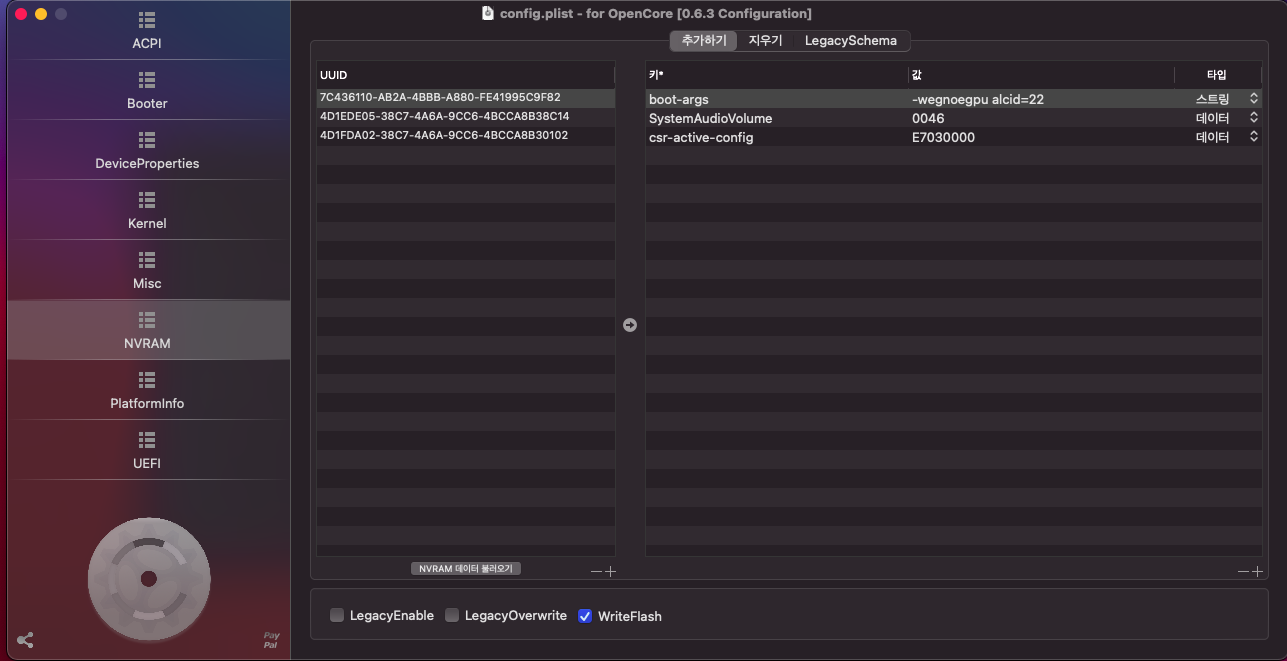Open the PlatformInfo section in sidebar
Screen dimensions: 1287x661
coord(147,390)
